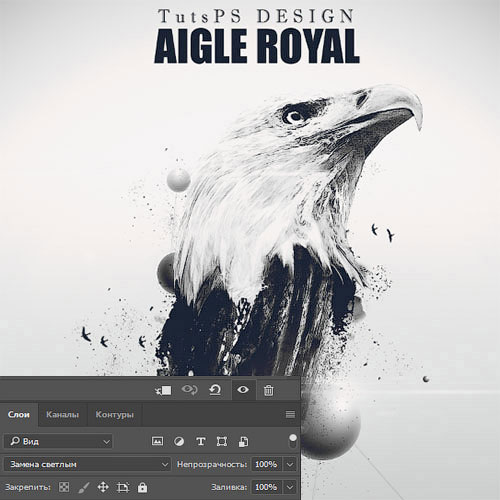Expand the Заливка slider arrow

click(x=290, y=487)
